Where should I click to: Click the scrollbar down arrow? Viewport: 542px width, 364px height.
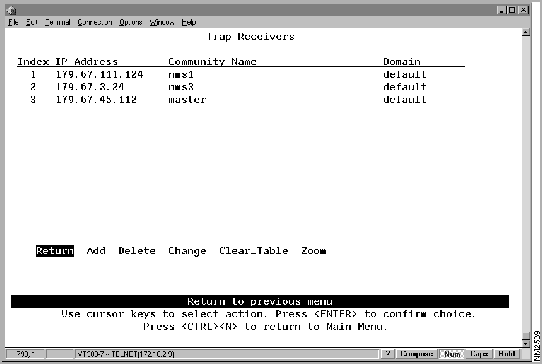pyautogui.click(x=526, y=343)
